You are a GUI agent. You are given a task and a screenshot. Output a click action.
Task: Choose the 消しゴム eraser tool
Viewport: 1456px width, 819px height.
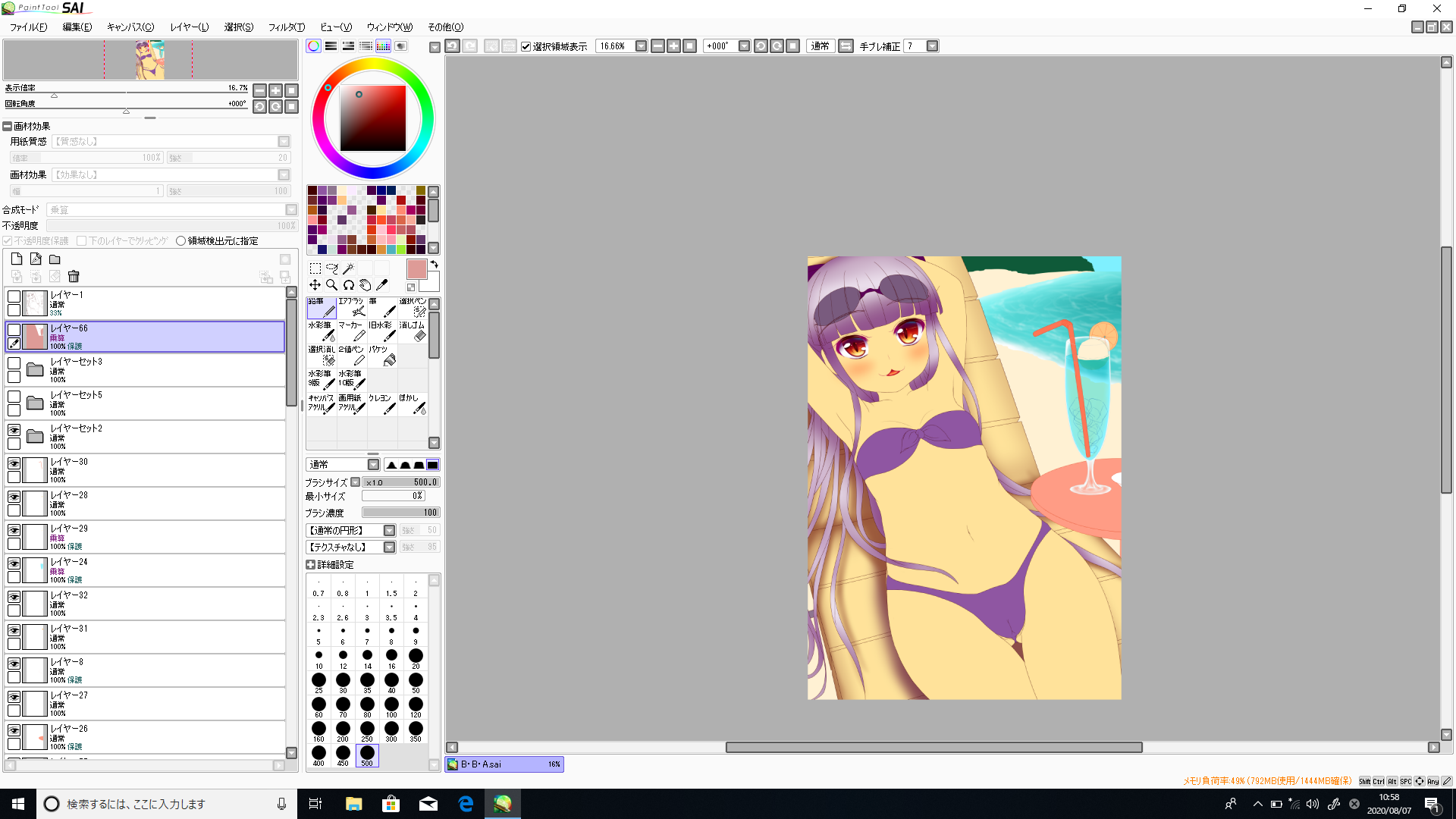(x=413, y=331)
